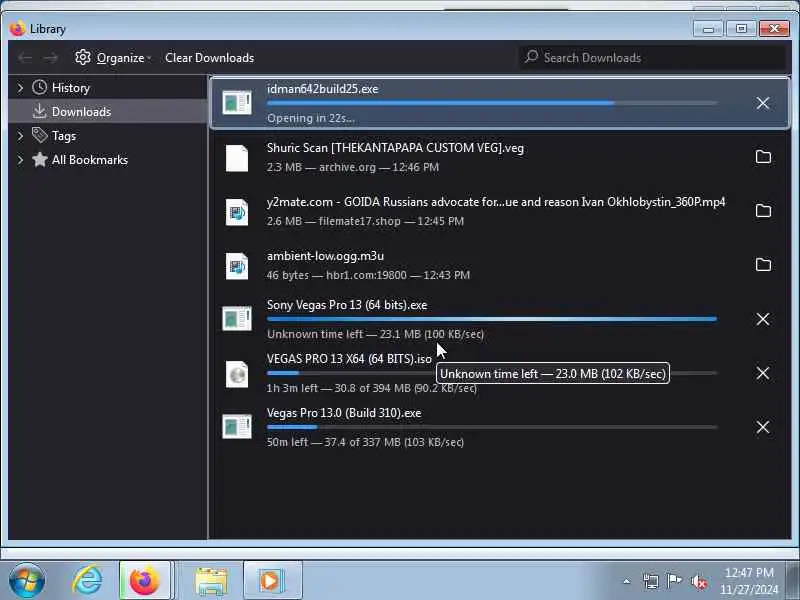Click the '2.6 MB — filemate17.shop' details

[x=365, y=221]
